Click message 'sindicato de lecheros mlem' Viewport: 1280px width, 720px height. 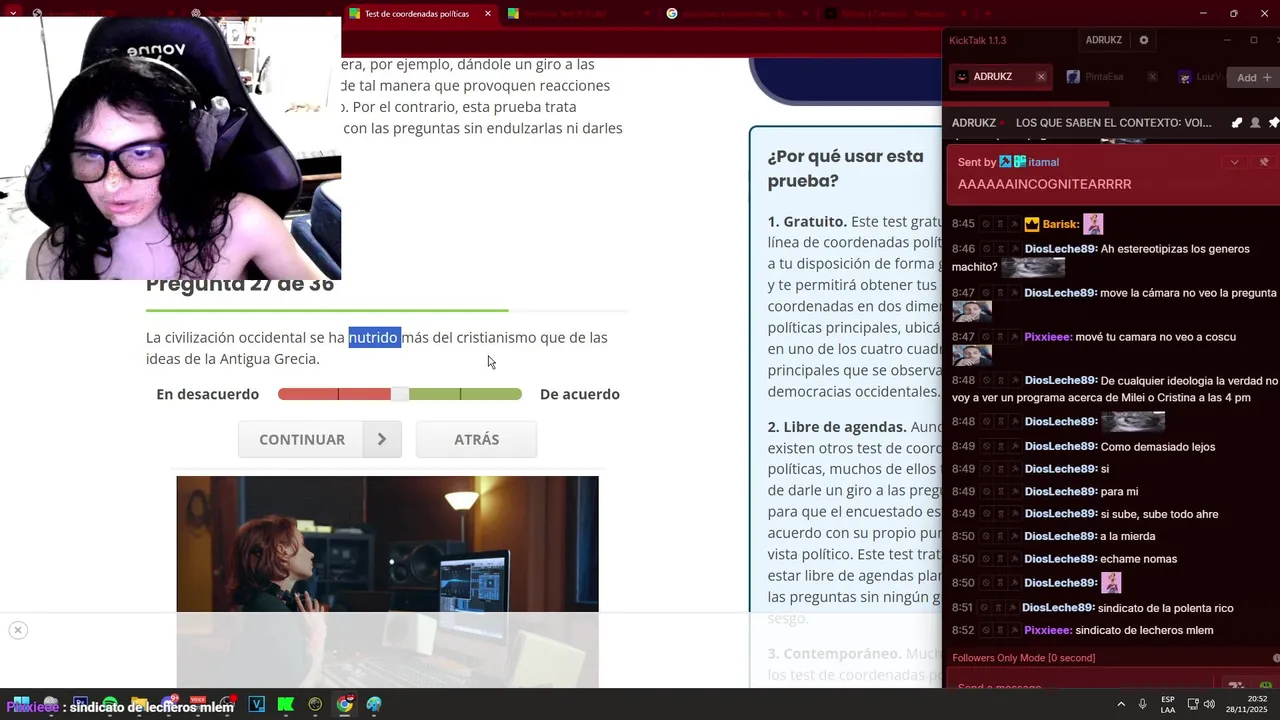pos(1144,630)
